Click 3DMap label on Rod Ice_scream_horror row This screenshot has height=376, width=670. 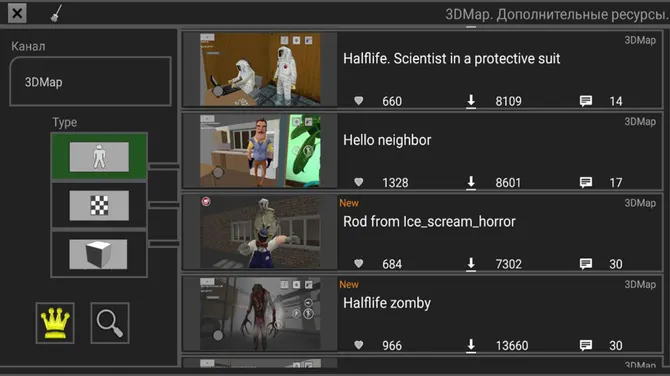[x=640, y=203]
